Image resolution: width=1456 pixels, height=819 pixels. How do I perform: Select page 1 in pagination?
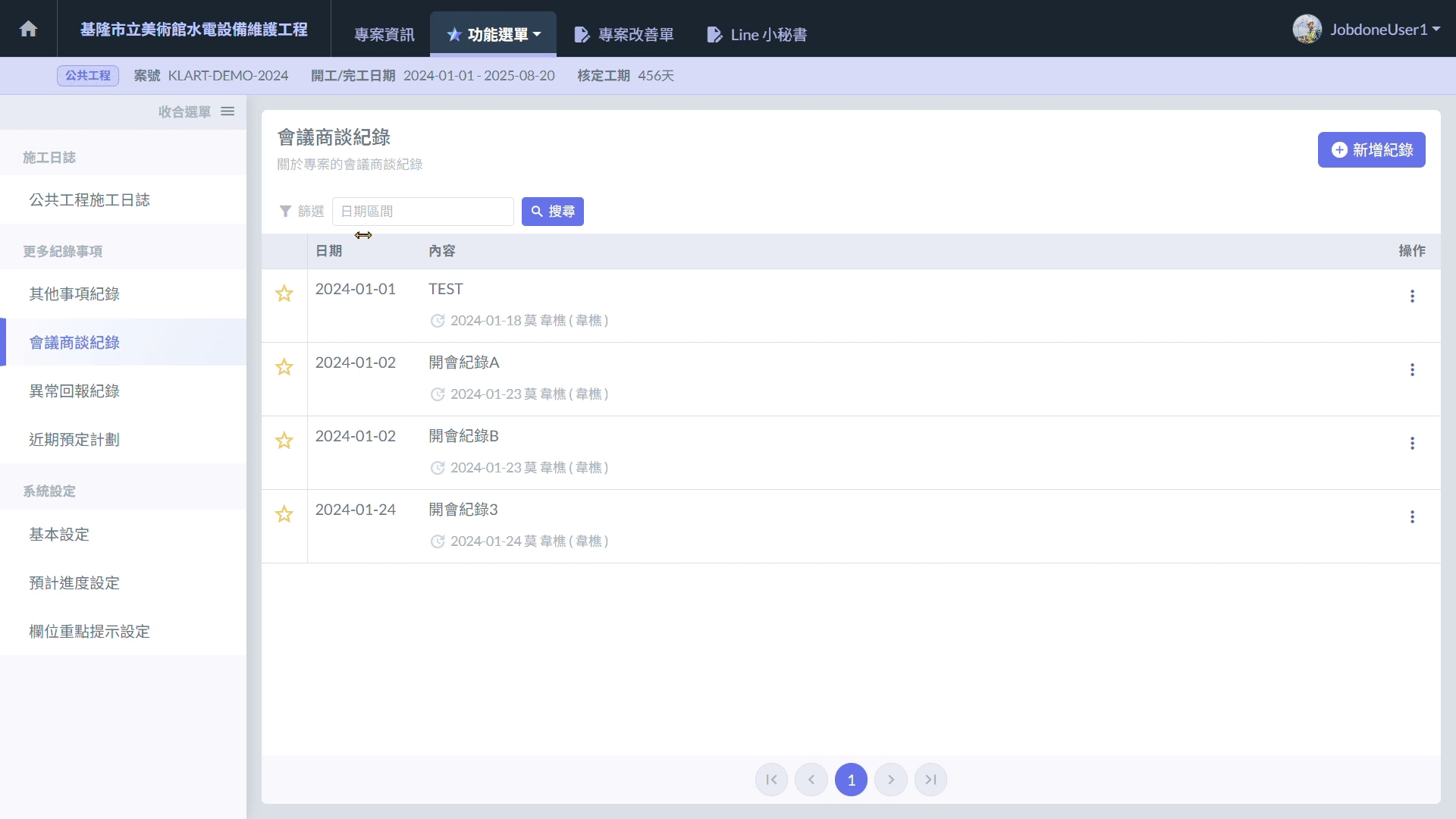pyautogui.click(x=851, y=780)
